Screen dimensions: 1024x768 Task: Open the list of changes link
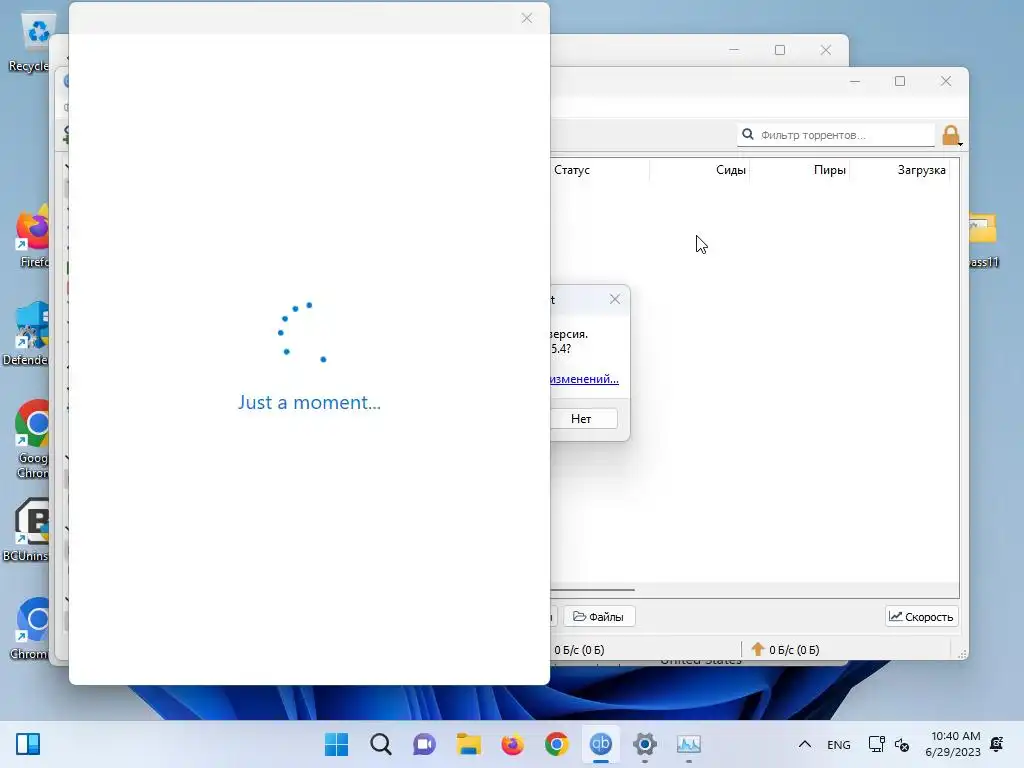click(x=584, y=379)
